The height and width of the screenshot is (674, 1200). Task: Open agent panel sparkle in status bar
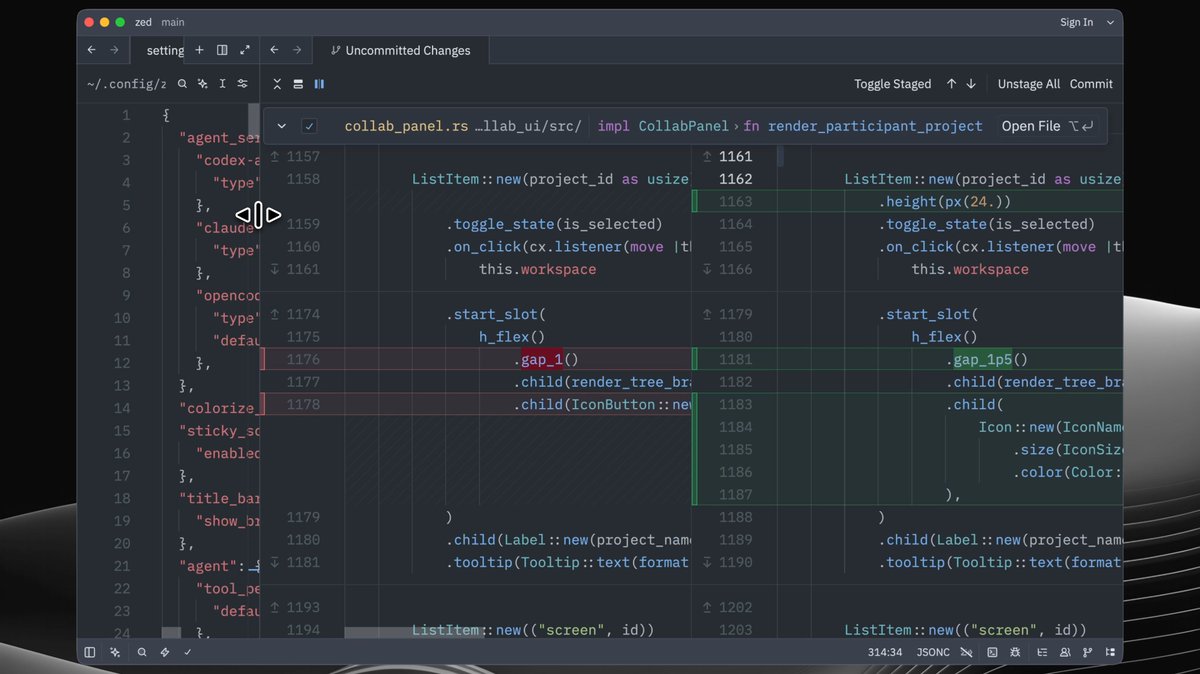[116, 652]
